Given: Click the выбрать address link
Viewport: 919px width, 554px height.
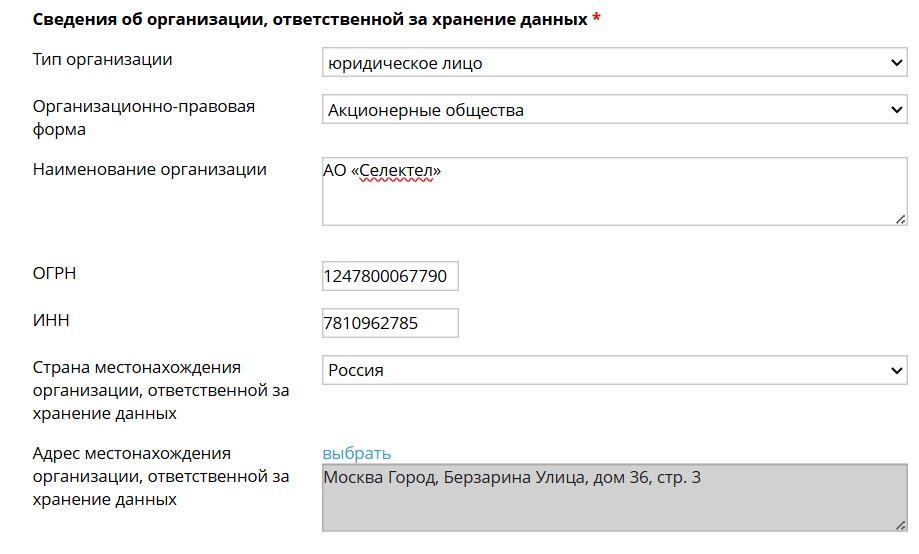Looking at the screenshot, I should [x=356, y=453].
